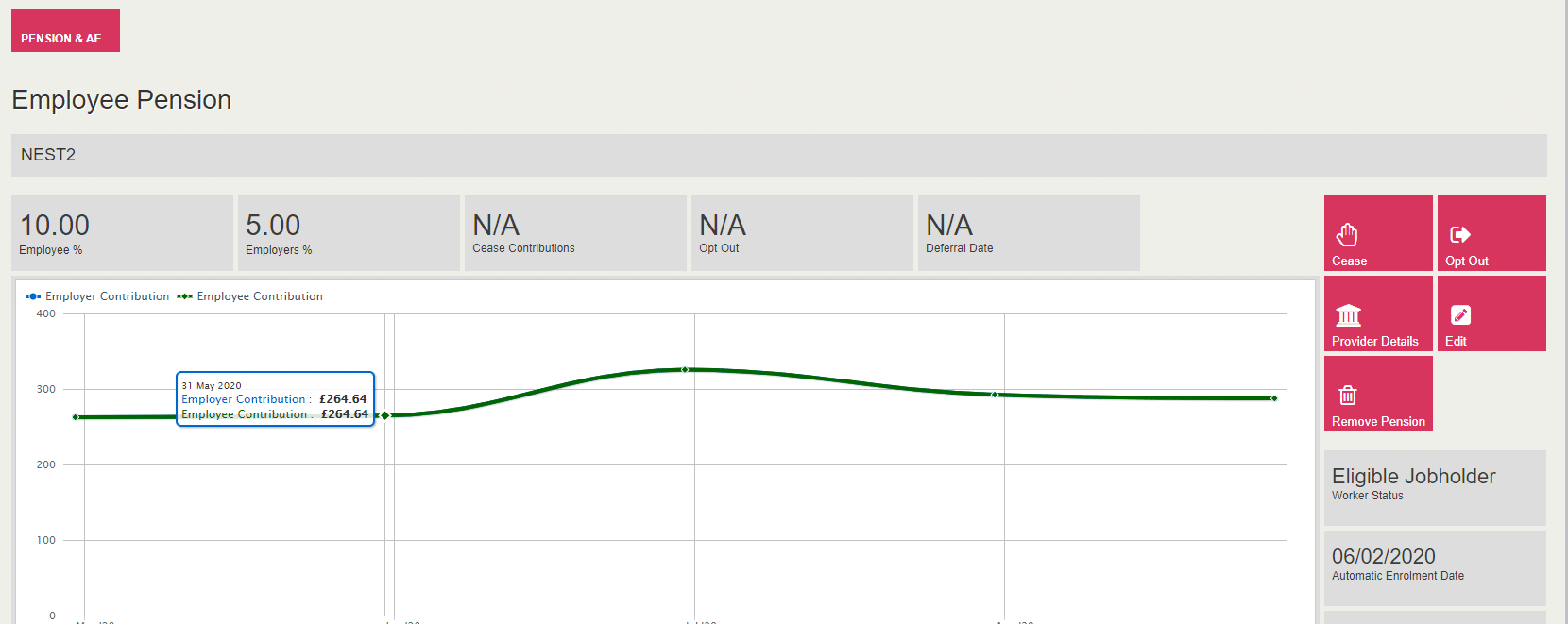This screenshot has width=1568, height=624.
Task: Select the Automatic Enrolment Date 06/02/2020 tile
Action: pyautogui.click(x=1434, y=567)
